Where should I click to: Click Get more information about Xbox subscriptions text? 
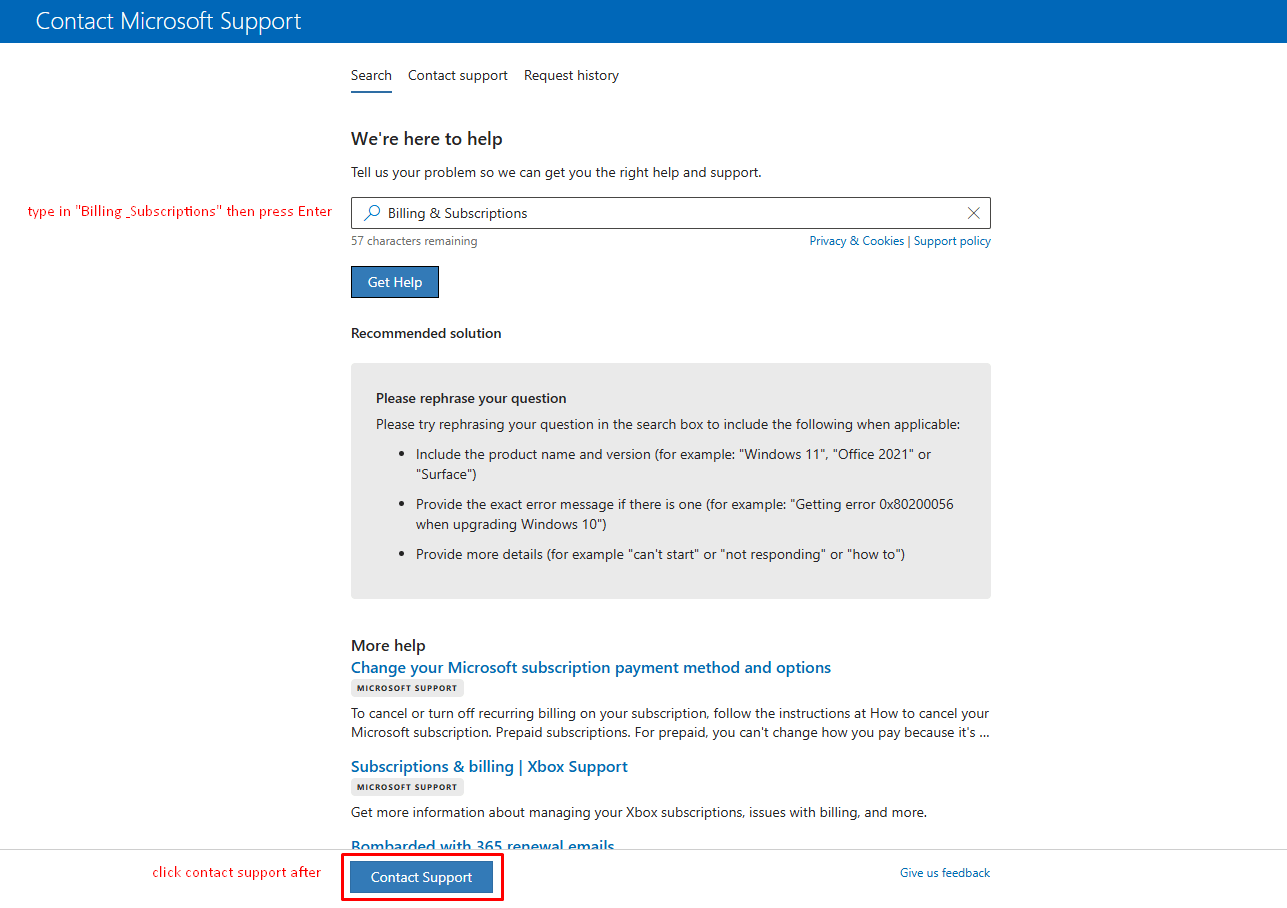click(639, 812)
